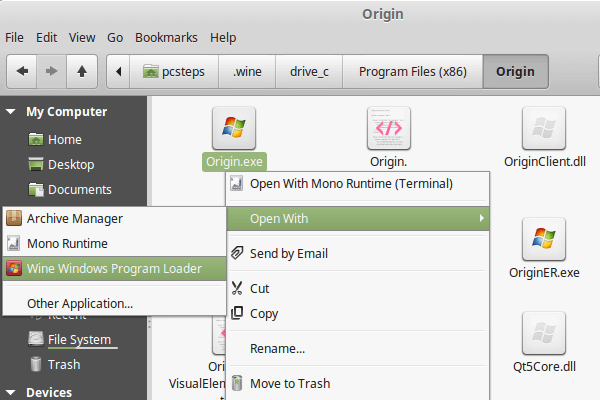Select Archive Manager in Open With submenu
This screenshot has width=600, height=400.
tap(114, 219)
